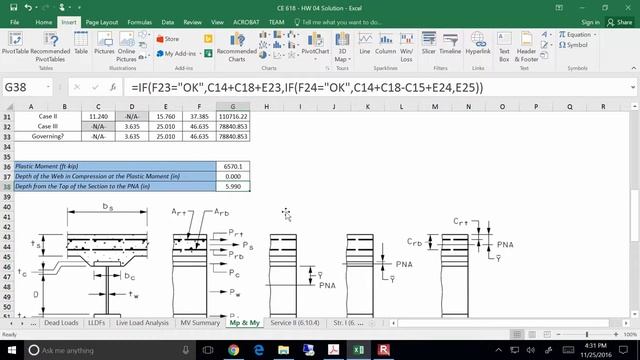Insert a Line sparkline

point(365,44)
